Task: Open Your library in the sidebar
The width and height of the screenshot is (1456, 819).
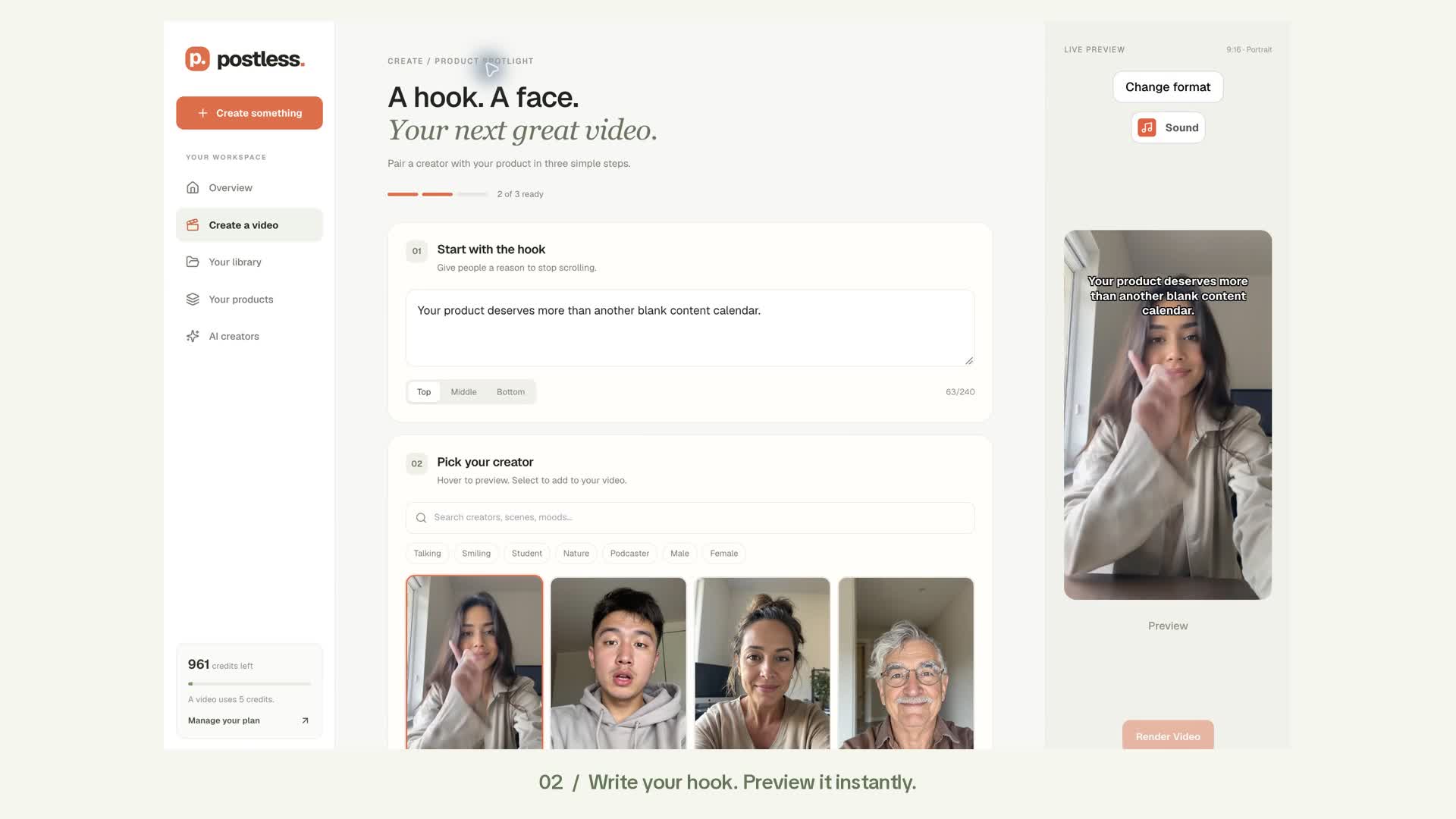Action: click(249, 262)
